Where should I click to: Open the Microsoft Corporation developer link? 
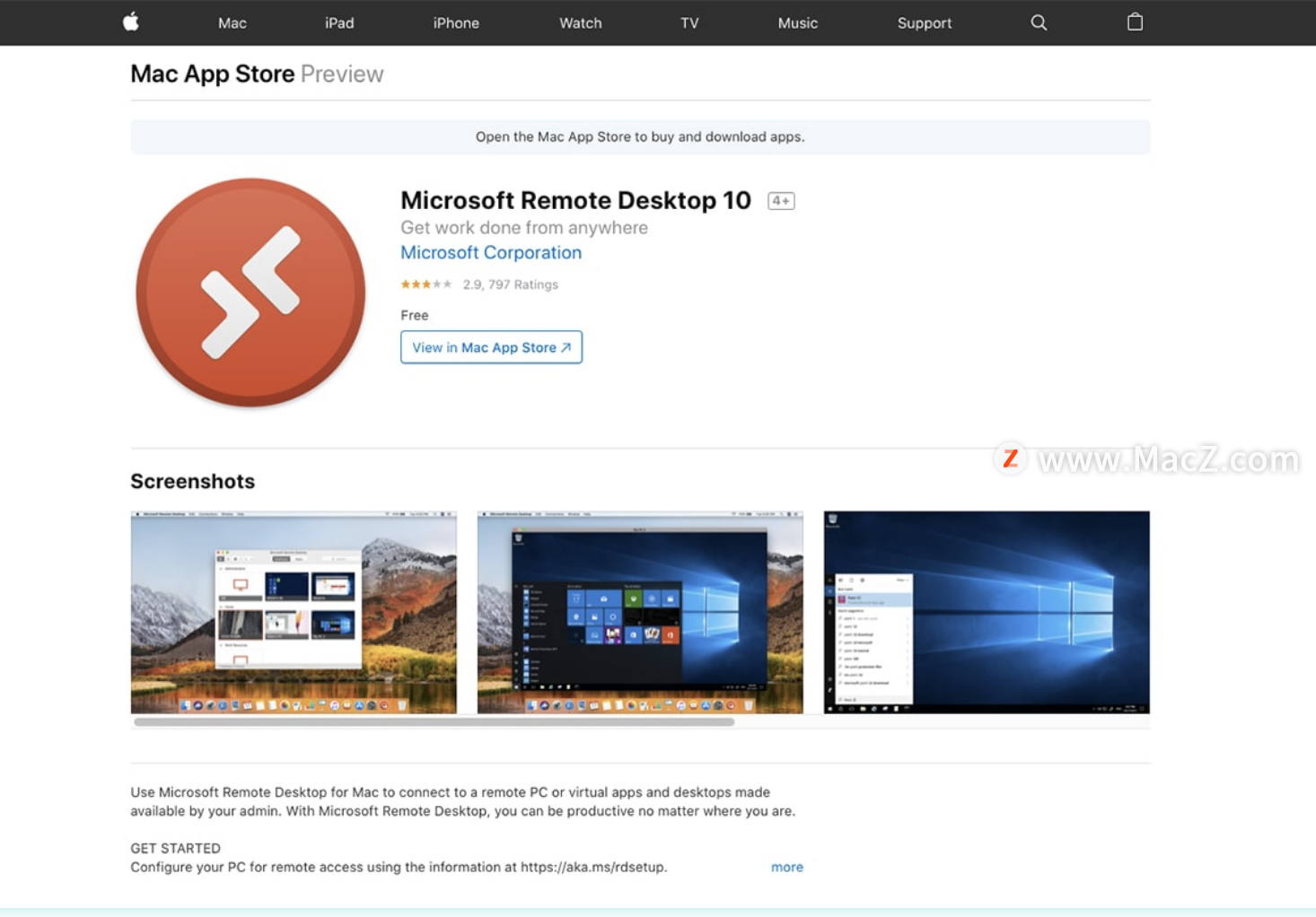click(491, 253)
